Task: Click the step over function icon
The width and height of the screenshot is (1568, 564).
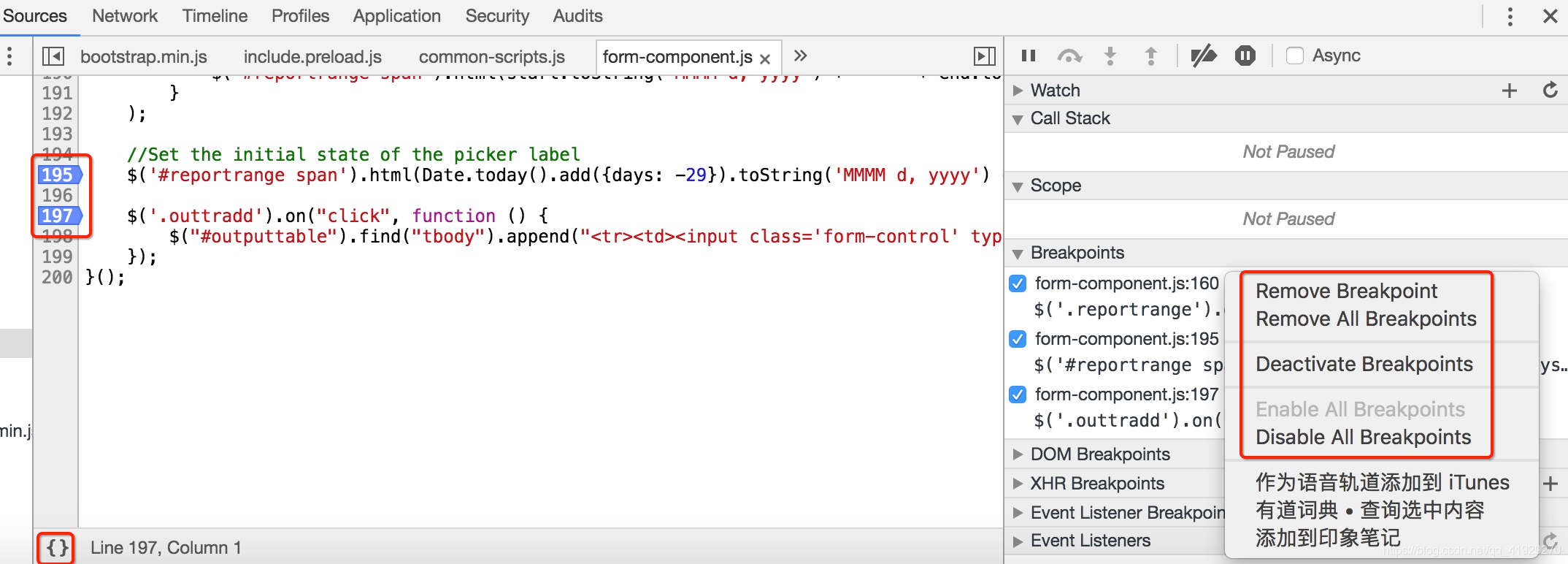Action: [1069, 56]
